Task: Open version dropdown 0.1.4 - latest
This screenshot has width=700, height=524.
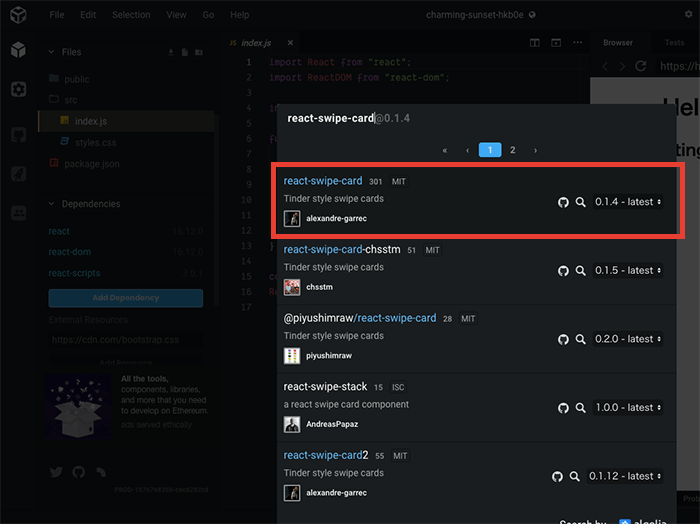Action: pos(628,202)
